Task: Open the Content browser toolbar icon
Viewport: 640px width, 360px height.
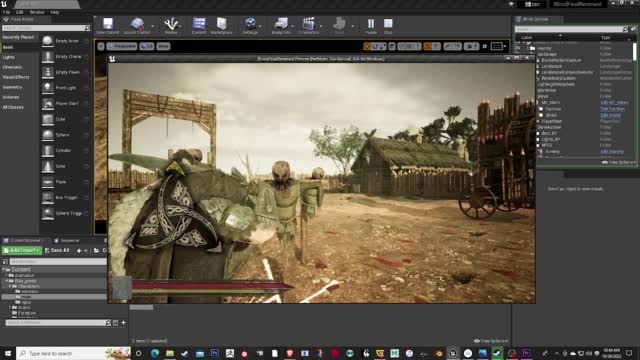Action: pos(199,25)
